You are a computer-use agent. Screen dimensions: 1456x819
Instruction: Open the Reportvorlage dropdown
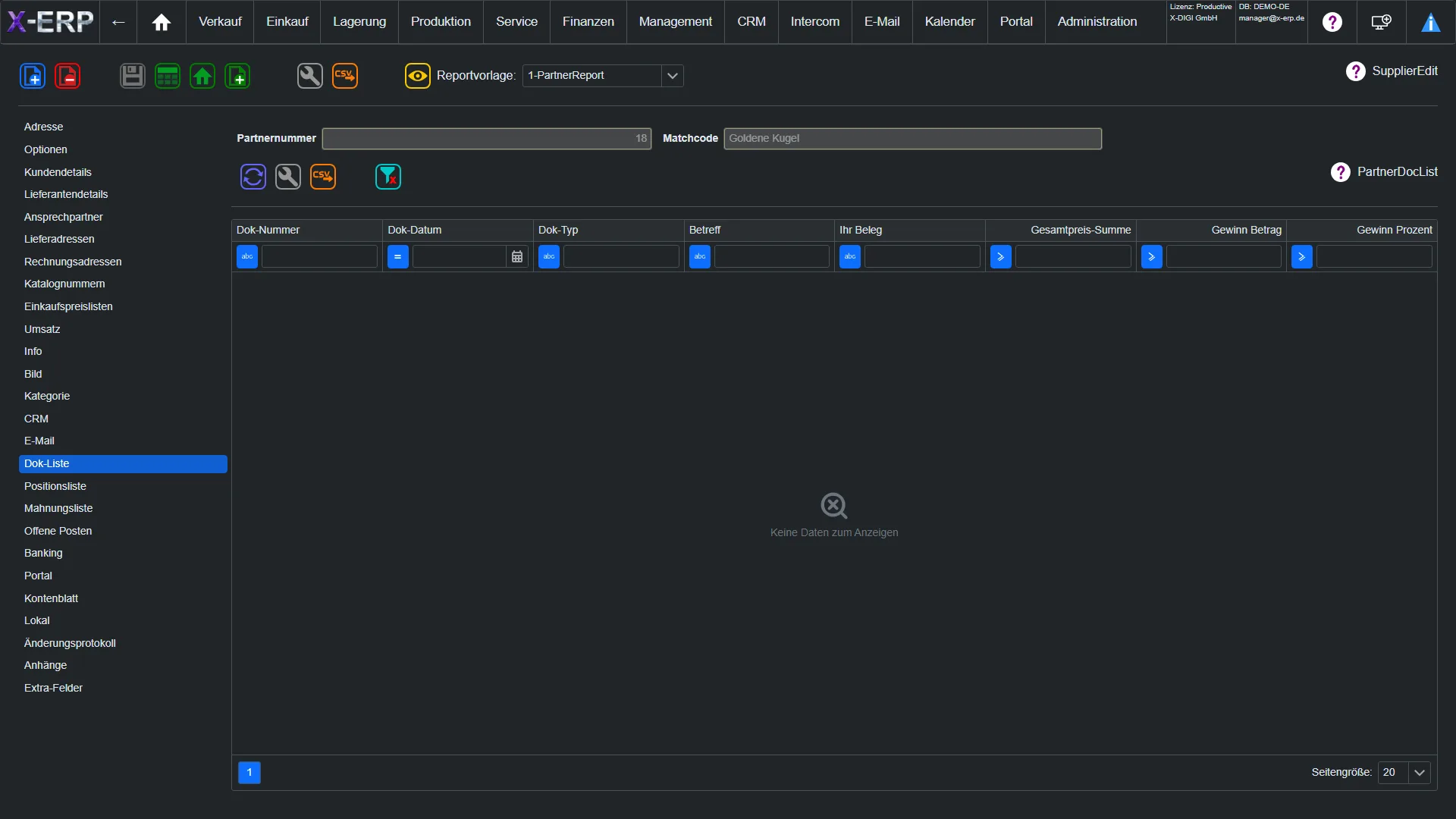(x=672, y=76)
